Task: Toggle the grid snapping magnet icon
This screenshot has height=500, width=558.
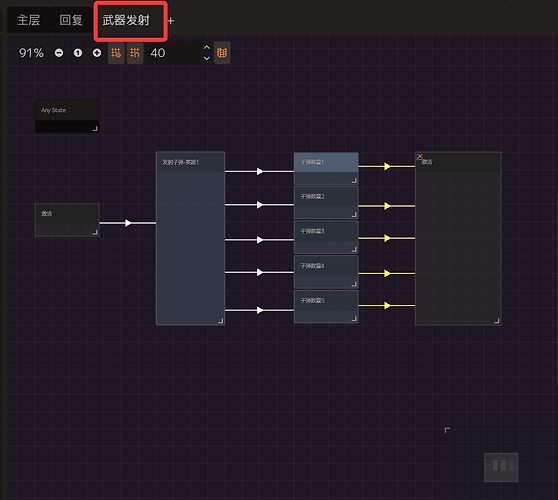Action: point(135,53)
